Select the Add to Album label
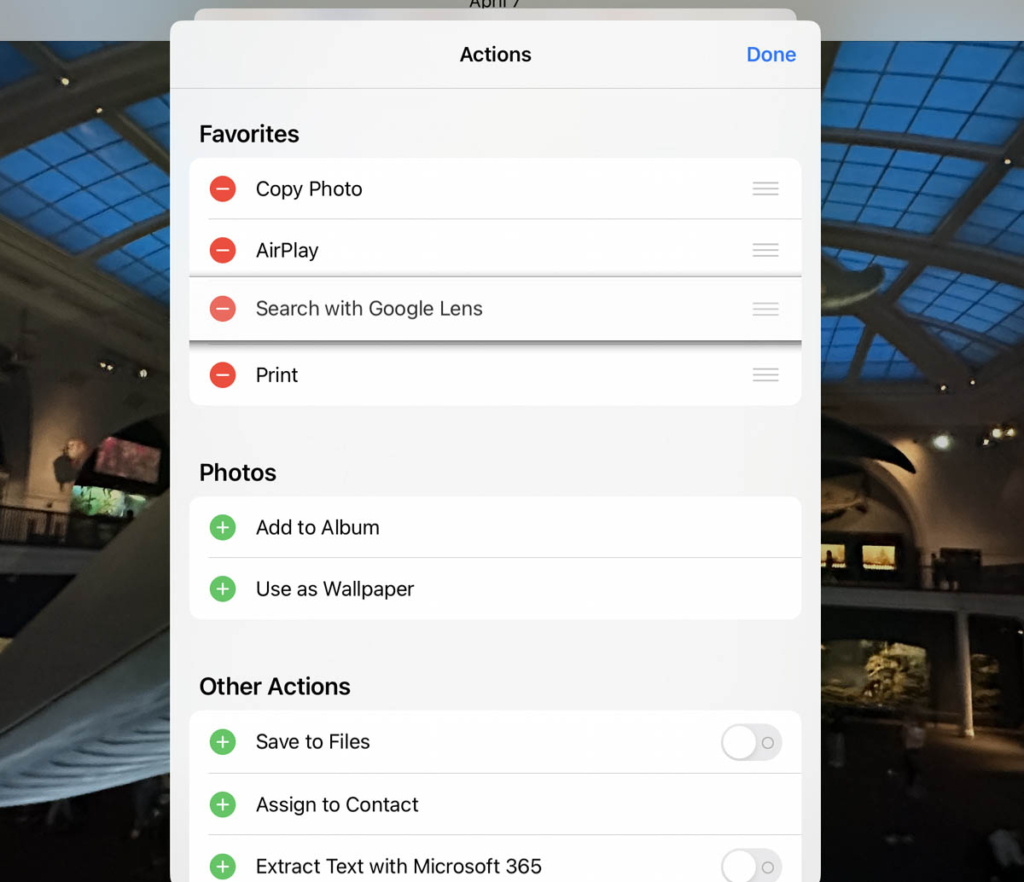 pos(317,528)
